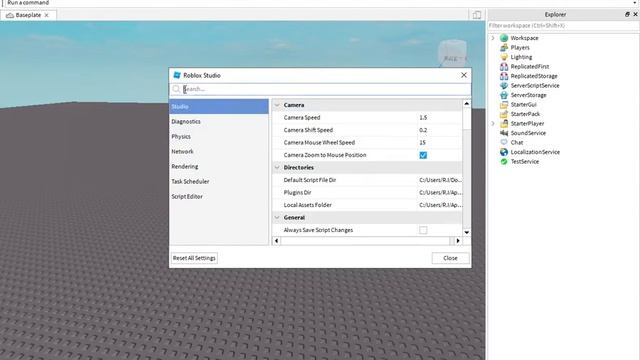This screenshot has width=640, height=360.
Task: Click the Workspace globe icon in Explorer
Action: tap(504, 38)
